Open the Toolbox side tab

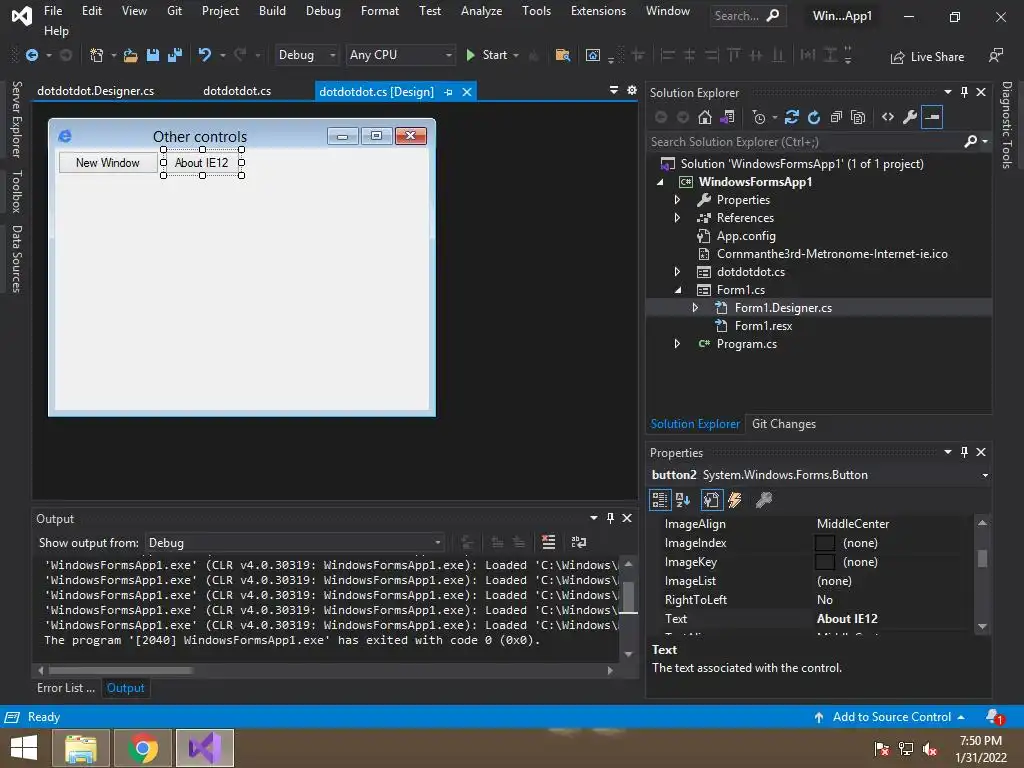pyautogui.click(x=17, y=191)
